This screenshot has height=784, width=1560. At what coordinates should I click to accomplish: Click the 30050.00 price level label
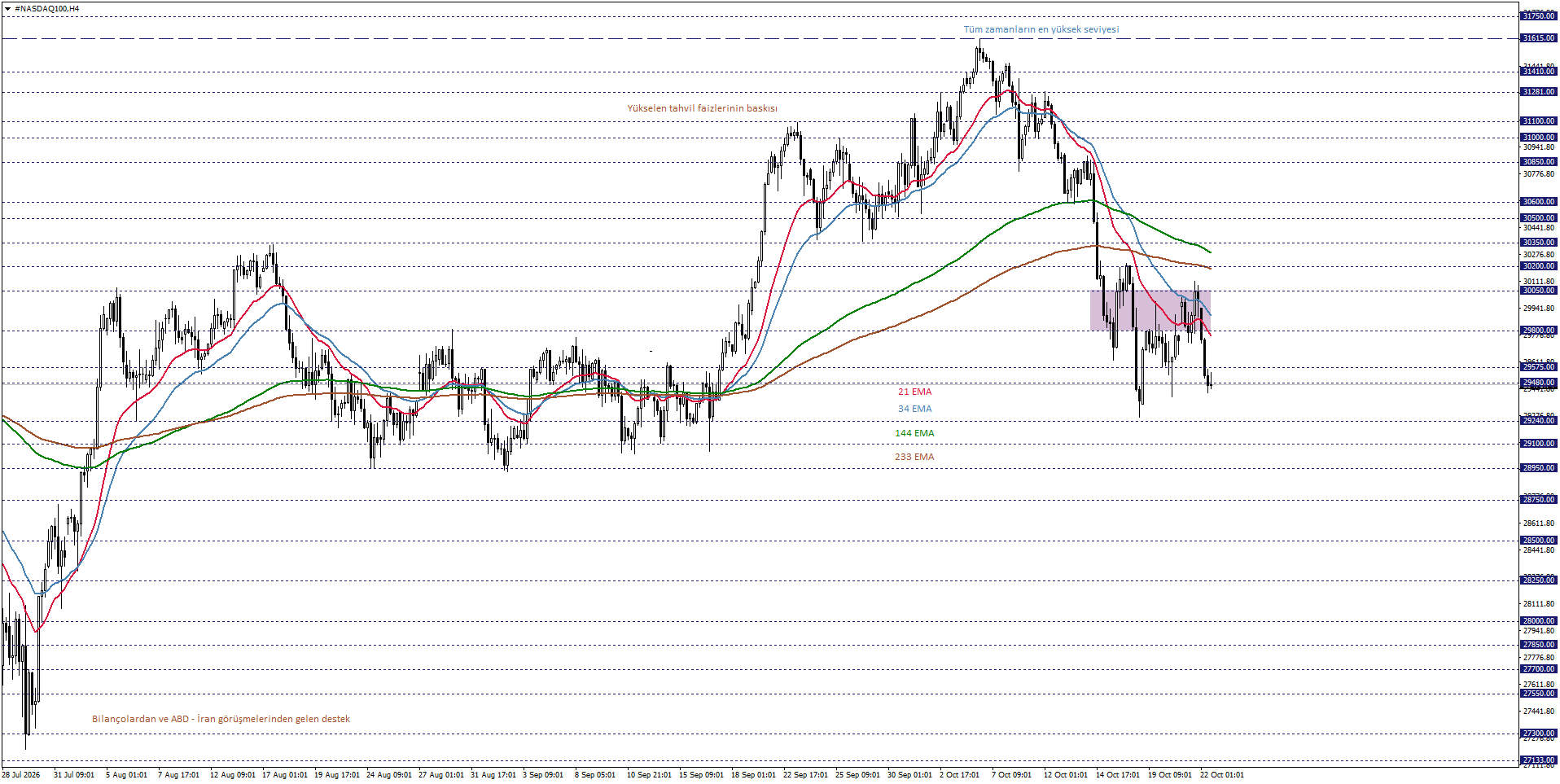pos(1538,291)
